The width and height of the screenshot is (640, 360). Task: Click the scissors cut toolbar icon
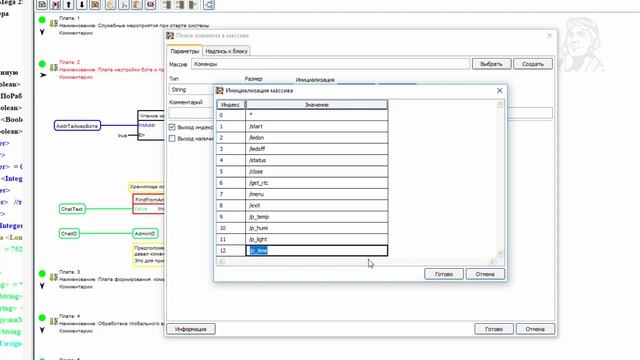[124, 5]
